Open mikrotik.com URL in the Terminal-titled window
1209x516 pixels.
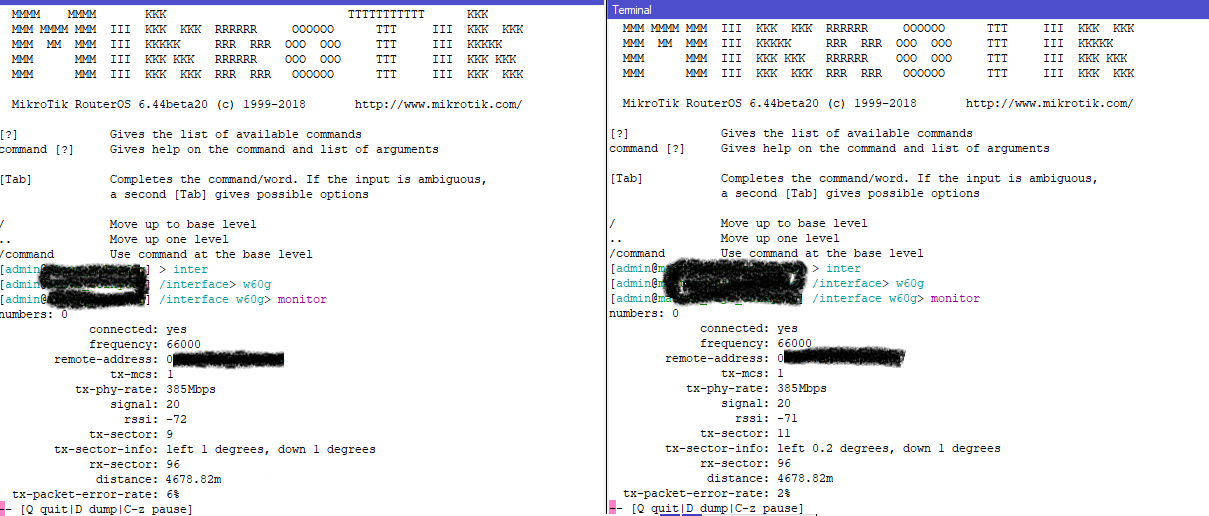point(1049,104)
